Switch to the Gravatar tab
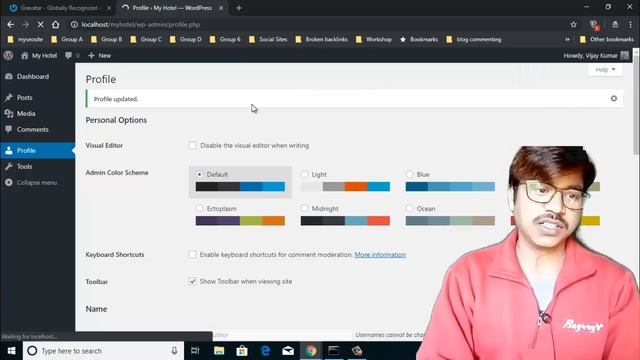The image size is (640, 360). tap(59, 8)
